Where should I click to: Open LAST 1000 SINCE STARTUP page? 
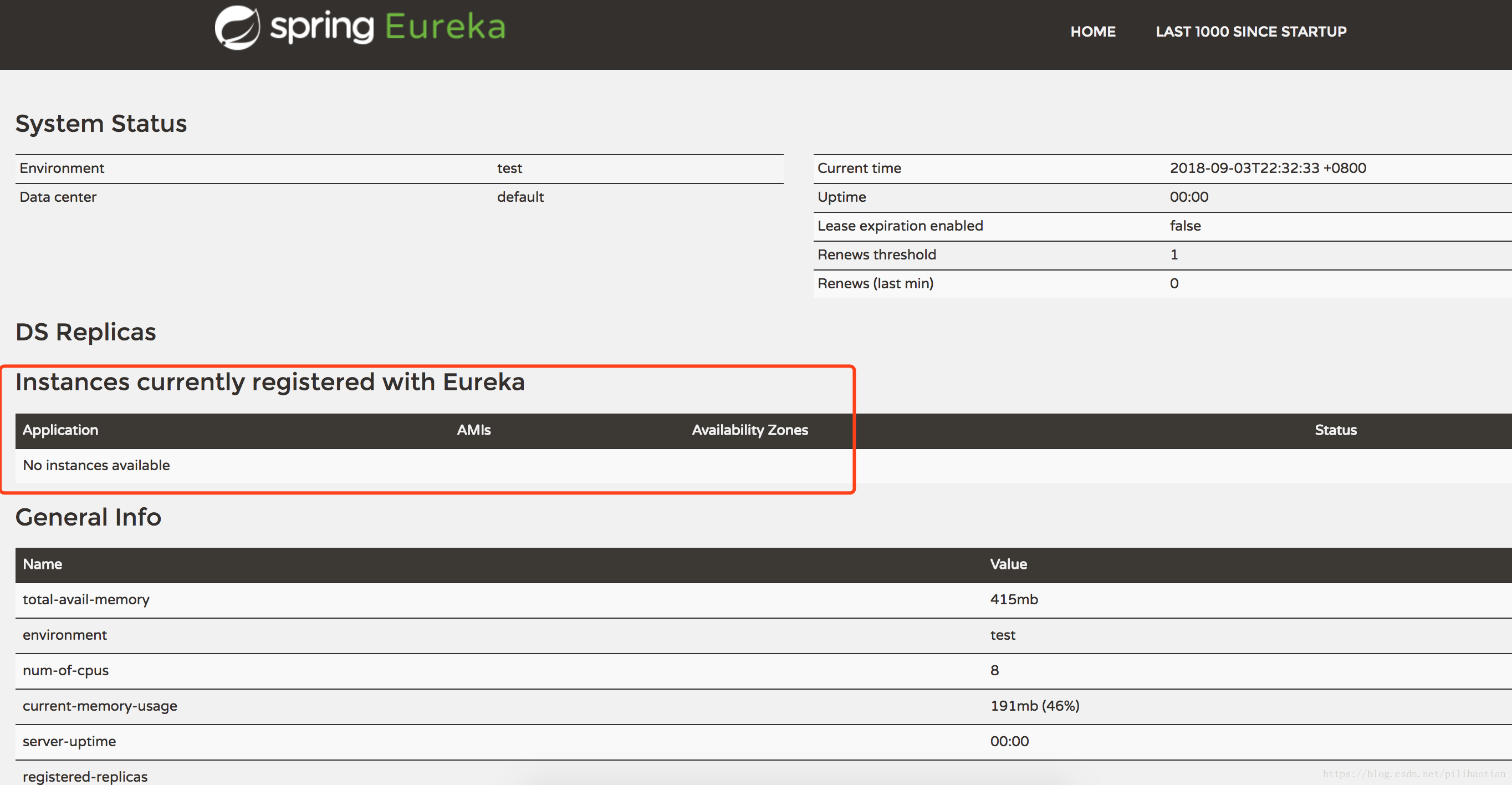pos(1251,32)
